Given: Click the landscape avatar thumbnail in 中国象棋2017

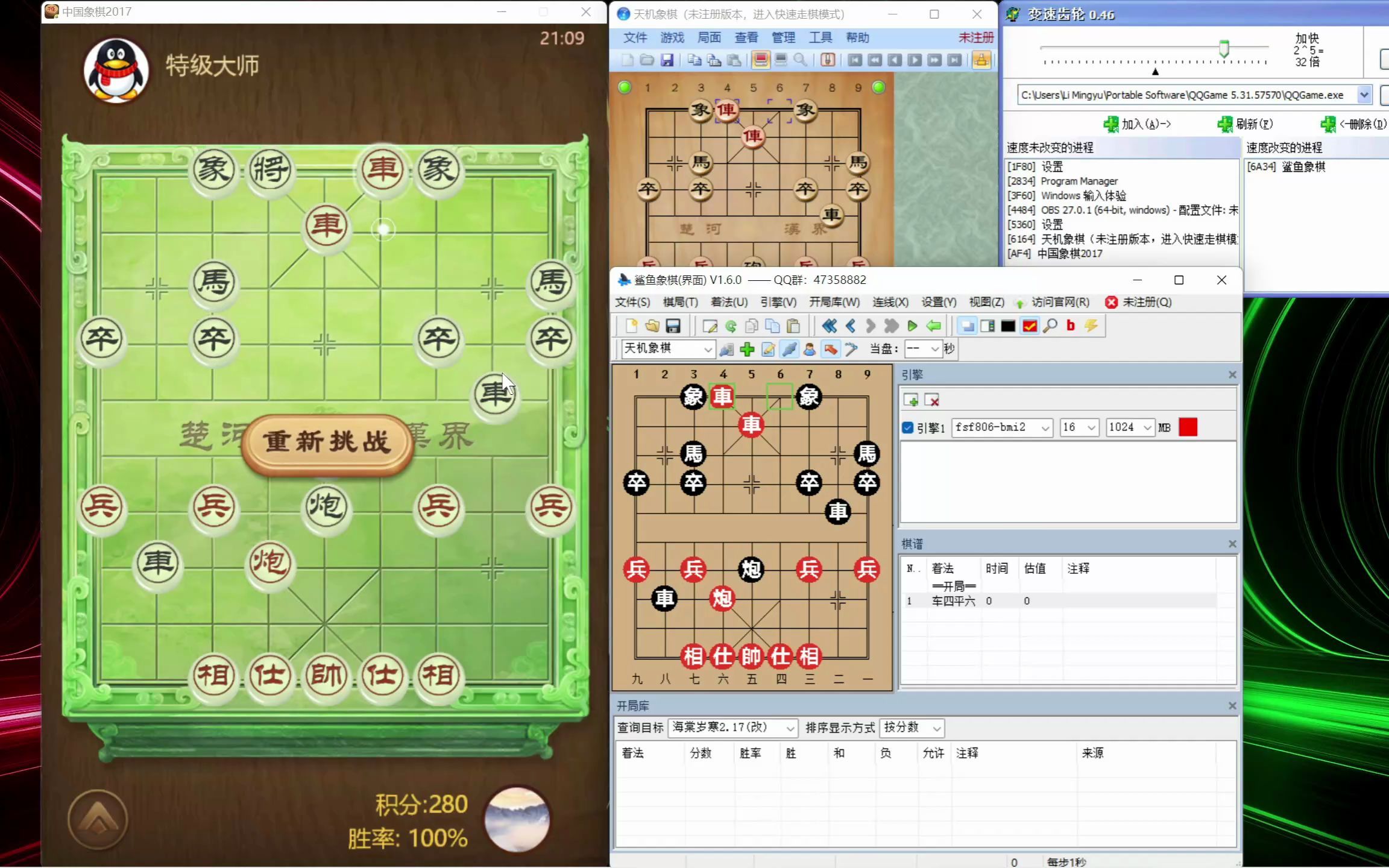Looking at the screenshot, I should (517, 819).
